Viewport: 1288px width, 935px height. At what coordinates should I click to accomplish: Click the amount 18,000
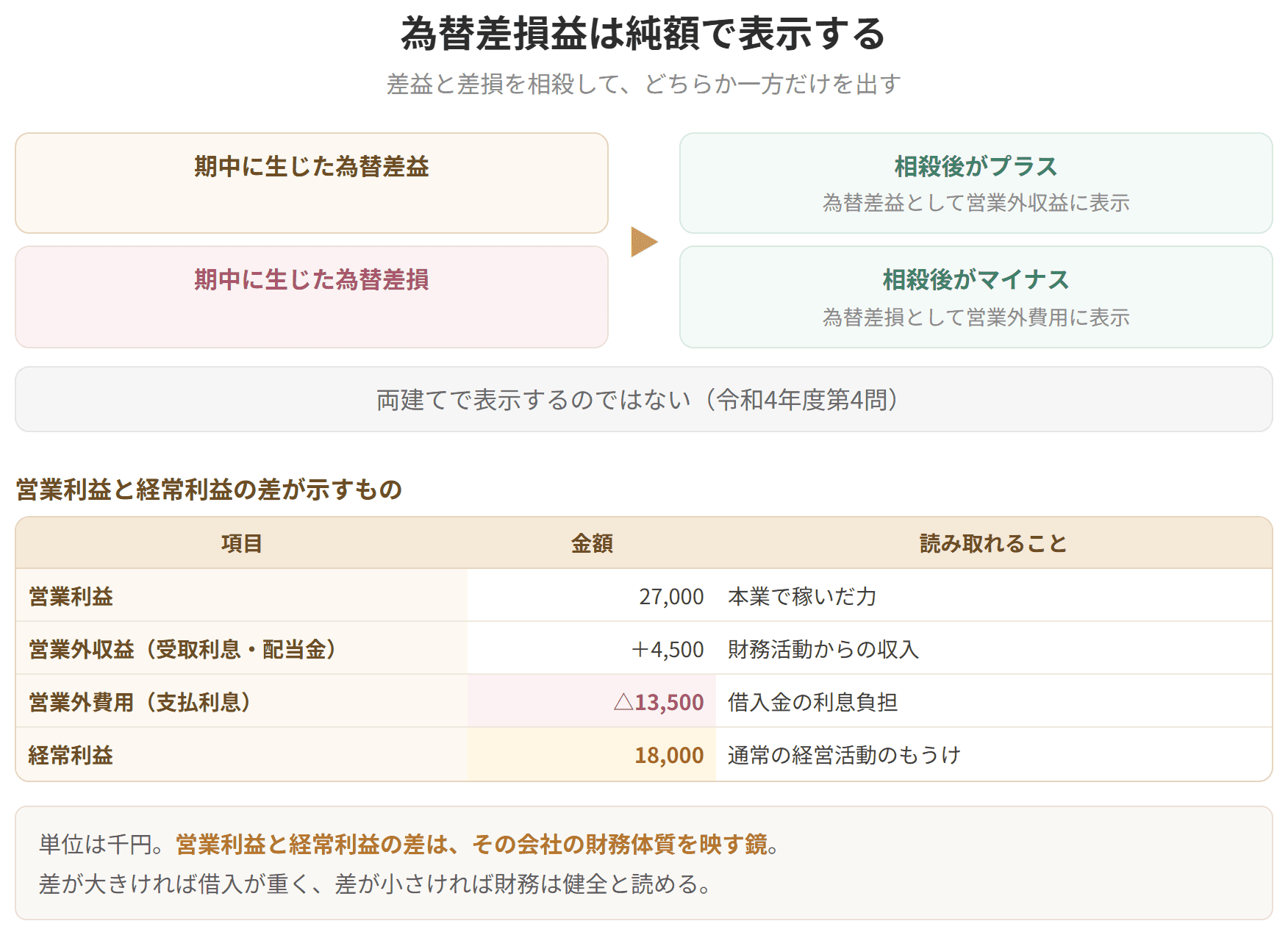[669, 756]
